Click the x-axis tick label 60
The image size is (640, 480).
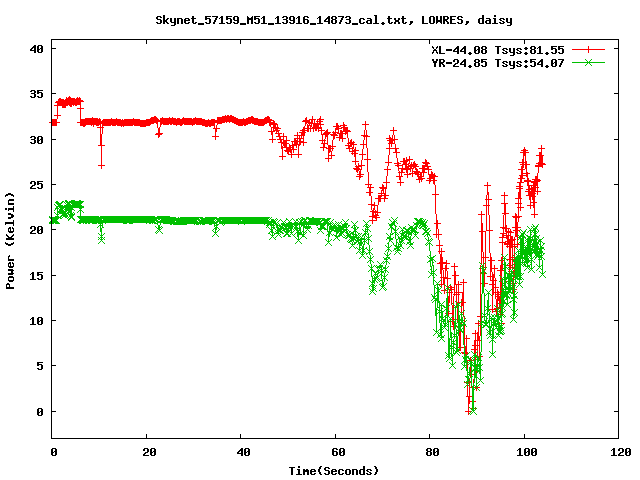pyautogui.click(x=338, y=452)
